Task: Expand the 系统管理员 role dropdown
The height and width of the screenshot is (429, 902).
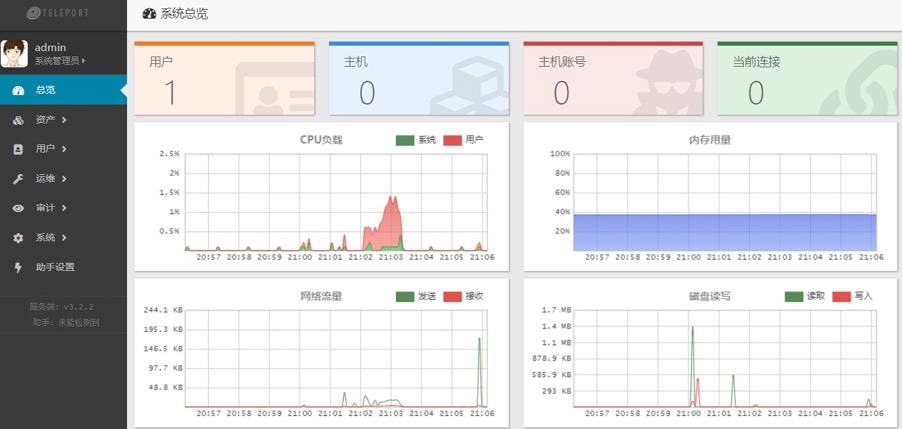Action: tap(60, 60)
